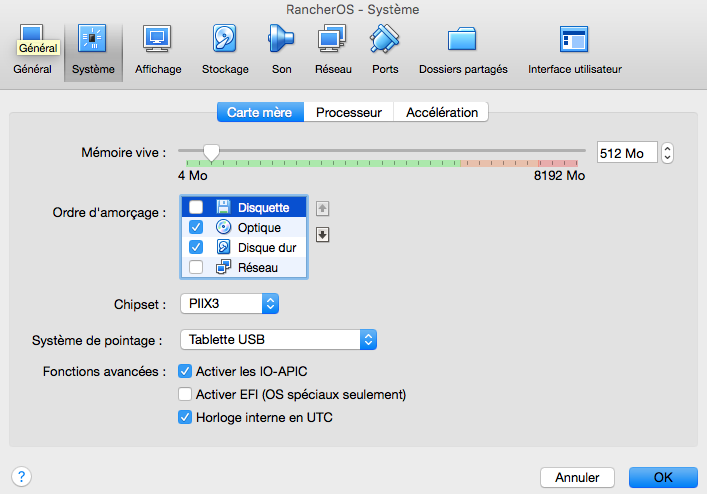Screen dimensions: 707x494
Task: Open the Son audio settings
Action: click(x=281, y=50)
